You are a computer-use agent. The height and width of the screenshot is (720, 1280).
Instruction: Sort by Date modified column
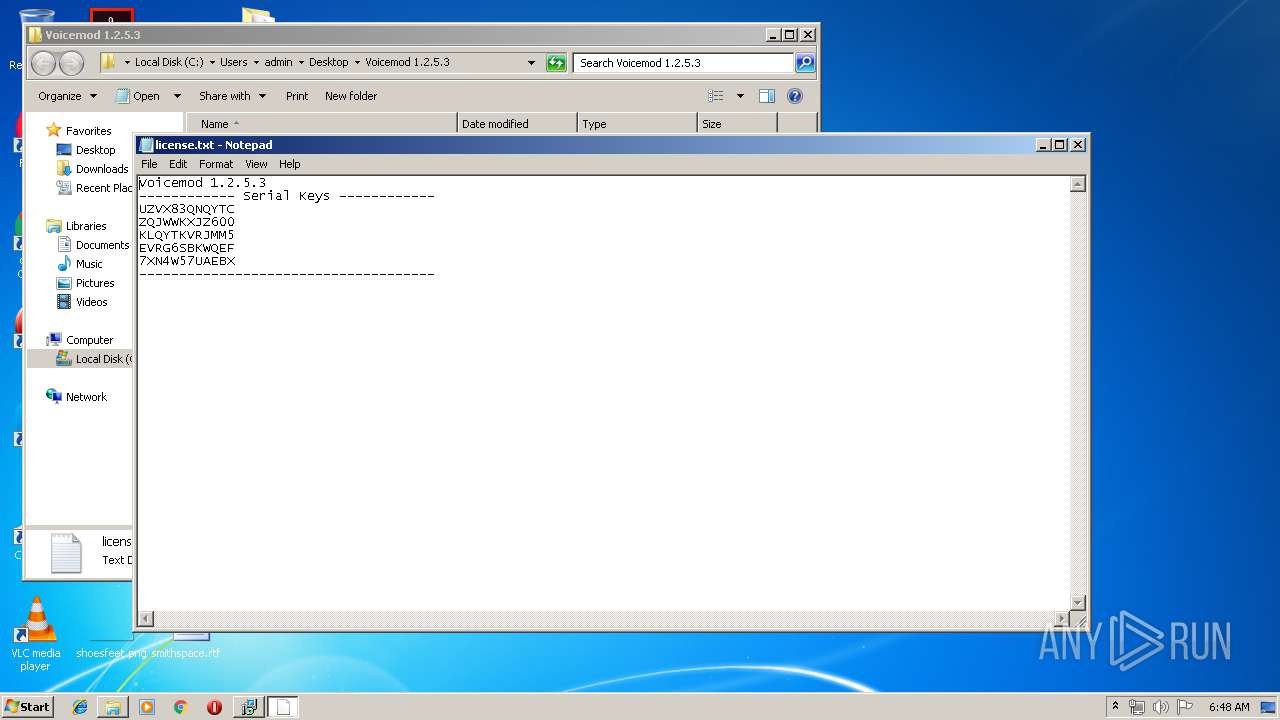pos(517,124)
